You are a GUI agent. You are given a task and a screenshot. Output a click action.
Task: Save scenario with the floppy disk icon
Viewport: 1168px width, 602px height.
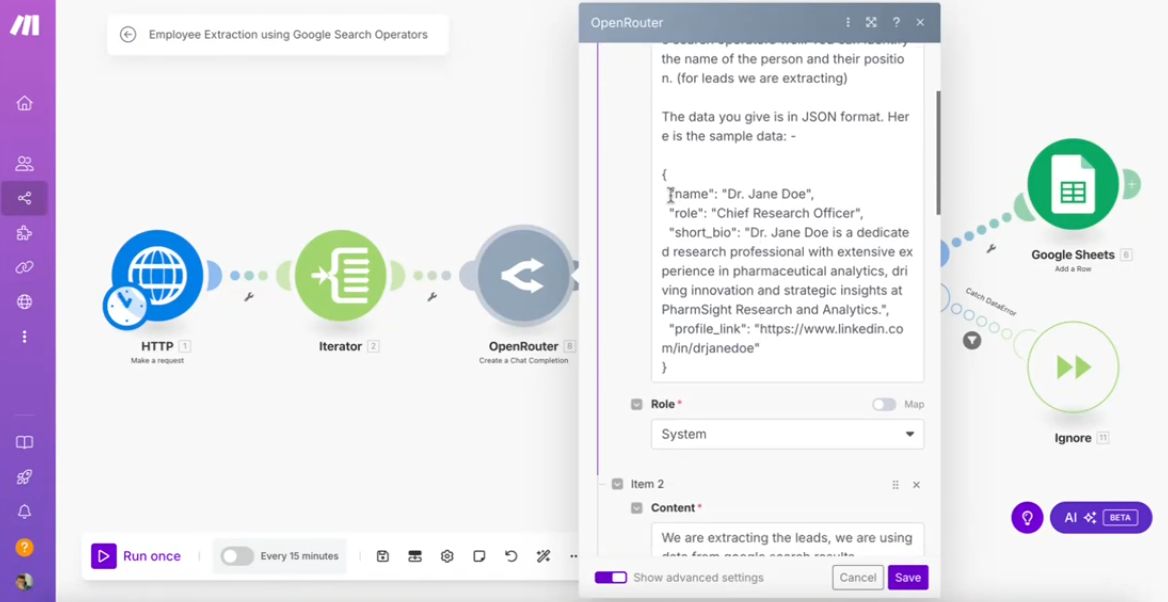tap(383, 556)
